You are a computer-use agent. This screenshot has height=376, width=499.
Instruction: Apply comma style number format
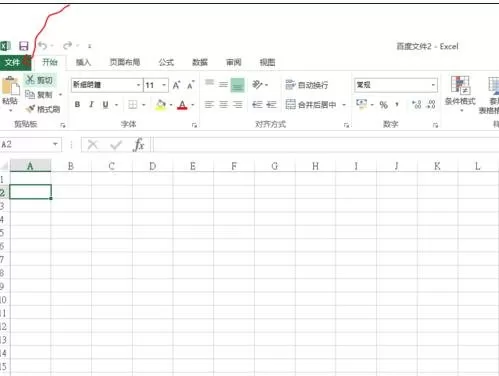click(397, 105)
